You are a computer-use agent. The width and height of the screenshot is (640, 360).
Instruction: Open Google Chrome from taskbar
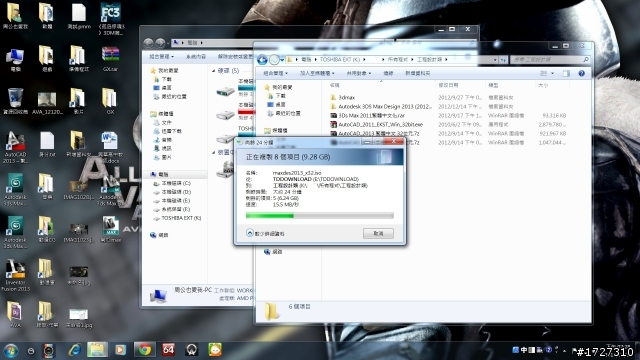(144, 350)
